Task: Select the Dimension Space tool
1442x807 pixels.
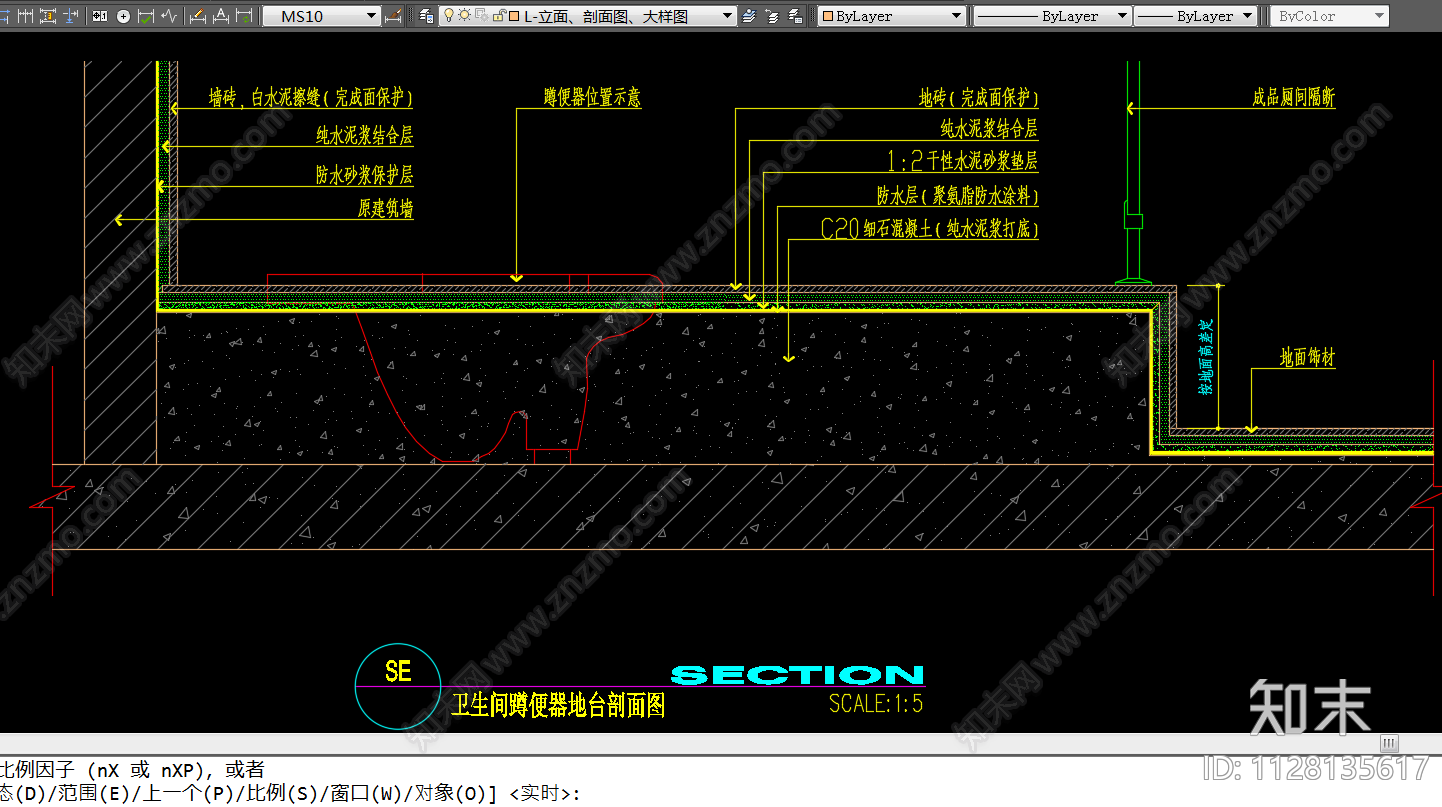Action: tap(48, 16)
